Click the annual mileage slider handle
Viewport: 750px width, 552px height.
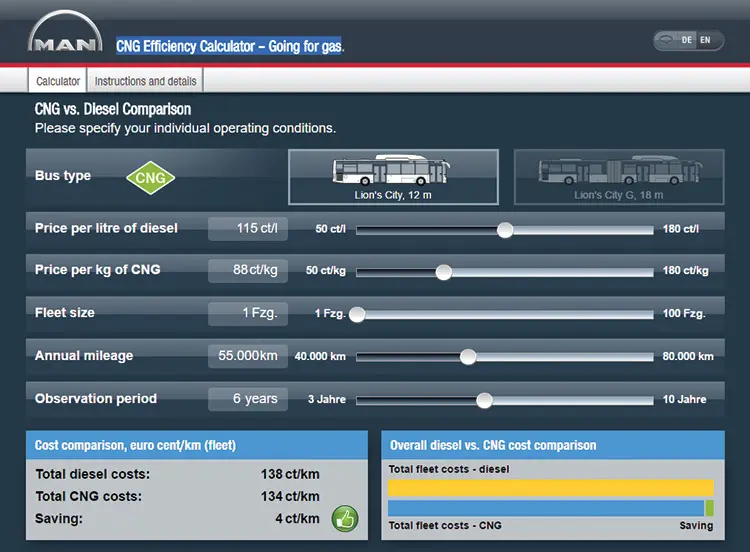(x=468, y=356)
